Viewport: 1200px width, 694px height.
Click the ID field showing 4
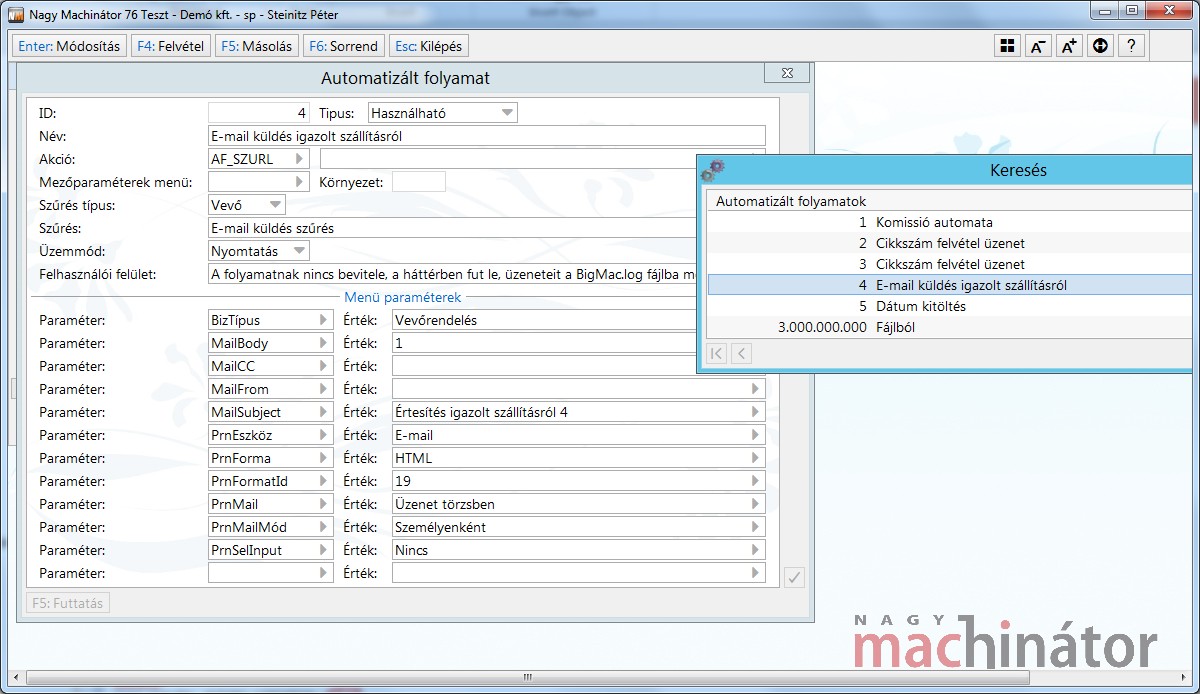point(259,113)
